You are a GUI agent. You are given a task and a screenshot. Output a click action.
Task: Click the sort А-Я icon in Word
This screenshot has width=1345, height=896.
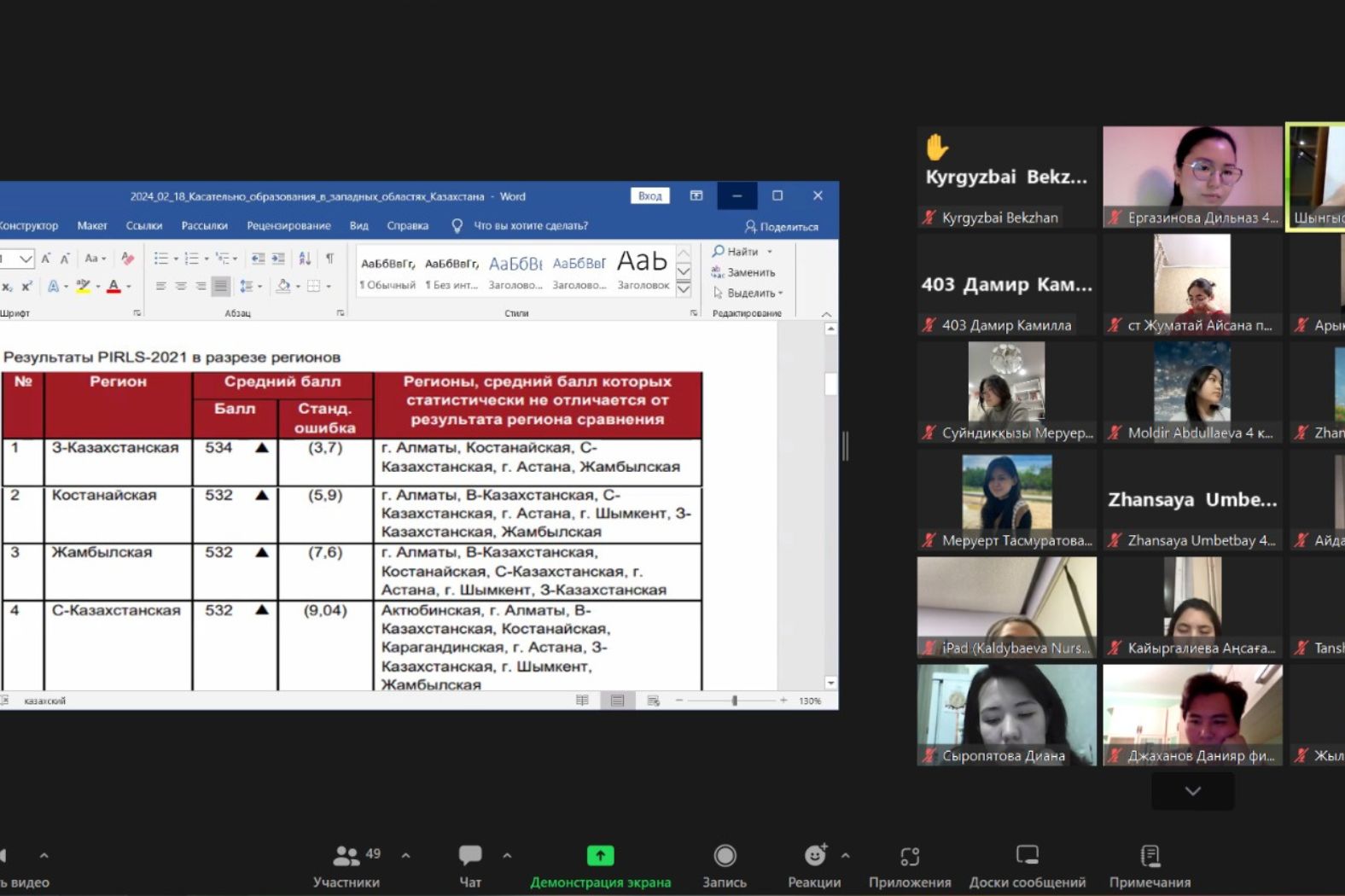305,259
